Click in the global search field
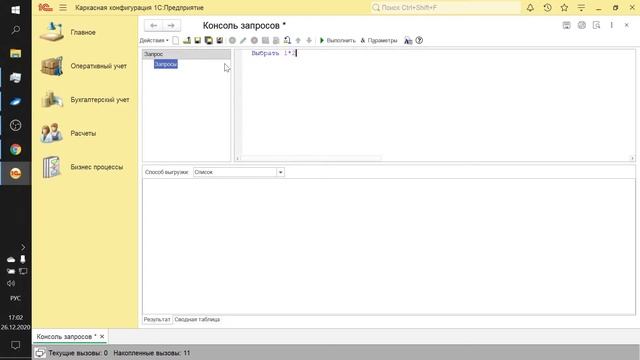The width and height of the screenshot is (640, 360). (x=446, y=7)
